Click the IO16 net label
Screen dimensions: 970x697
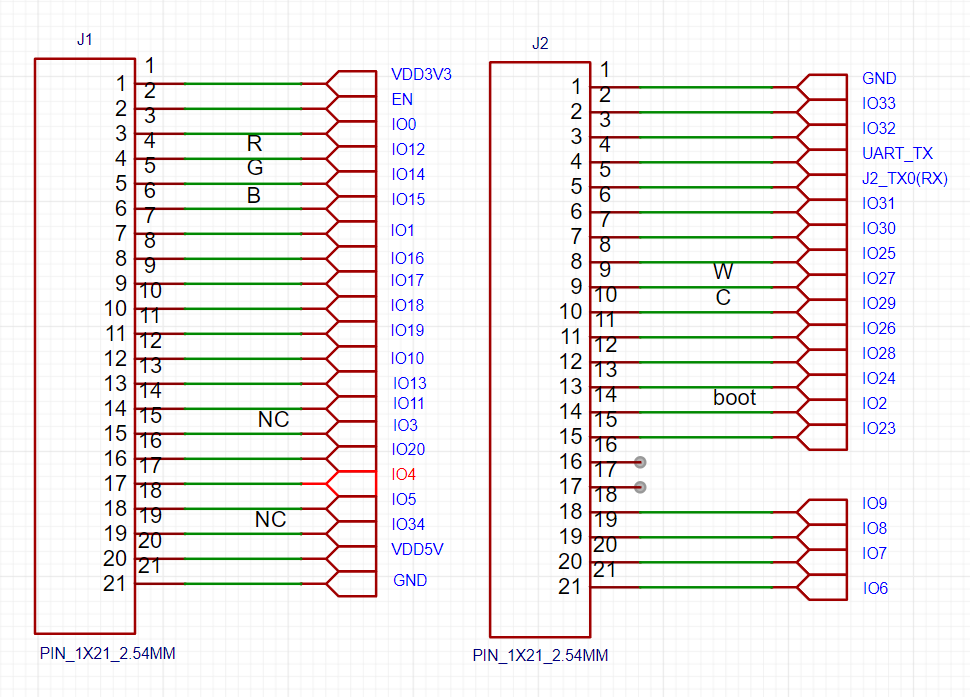(x=407, y=258)
